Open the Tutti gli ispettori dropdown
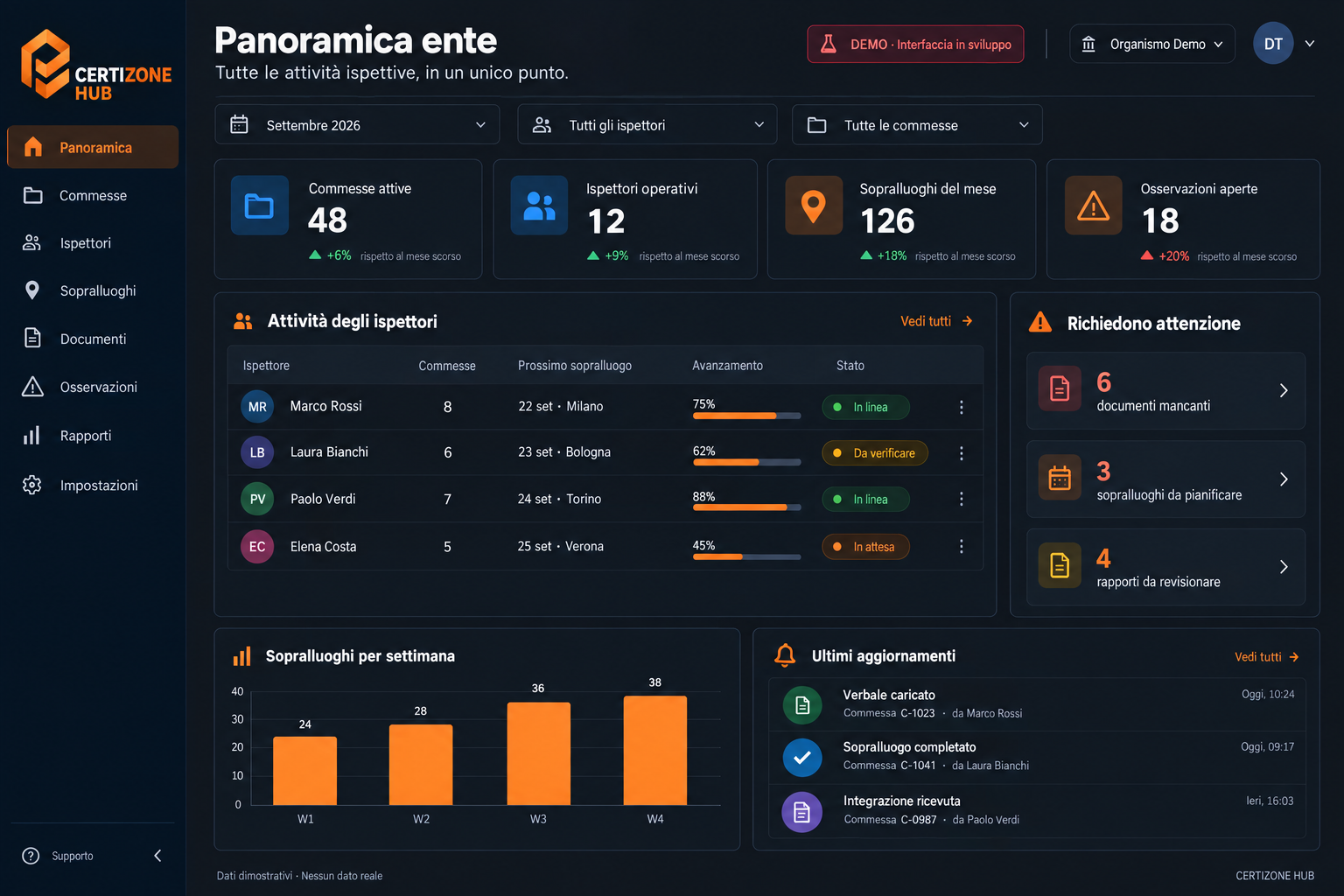This screenshot has height=896, width=1344. [647, 124]
